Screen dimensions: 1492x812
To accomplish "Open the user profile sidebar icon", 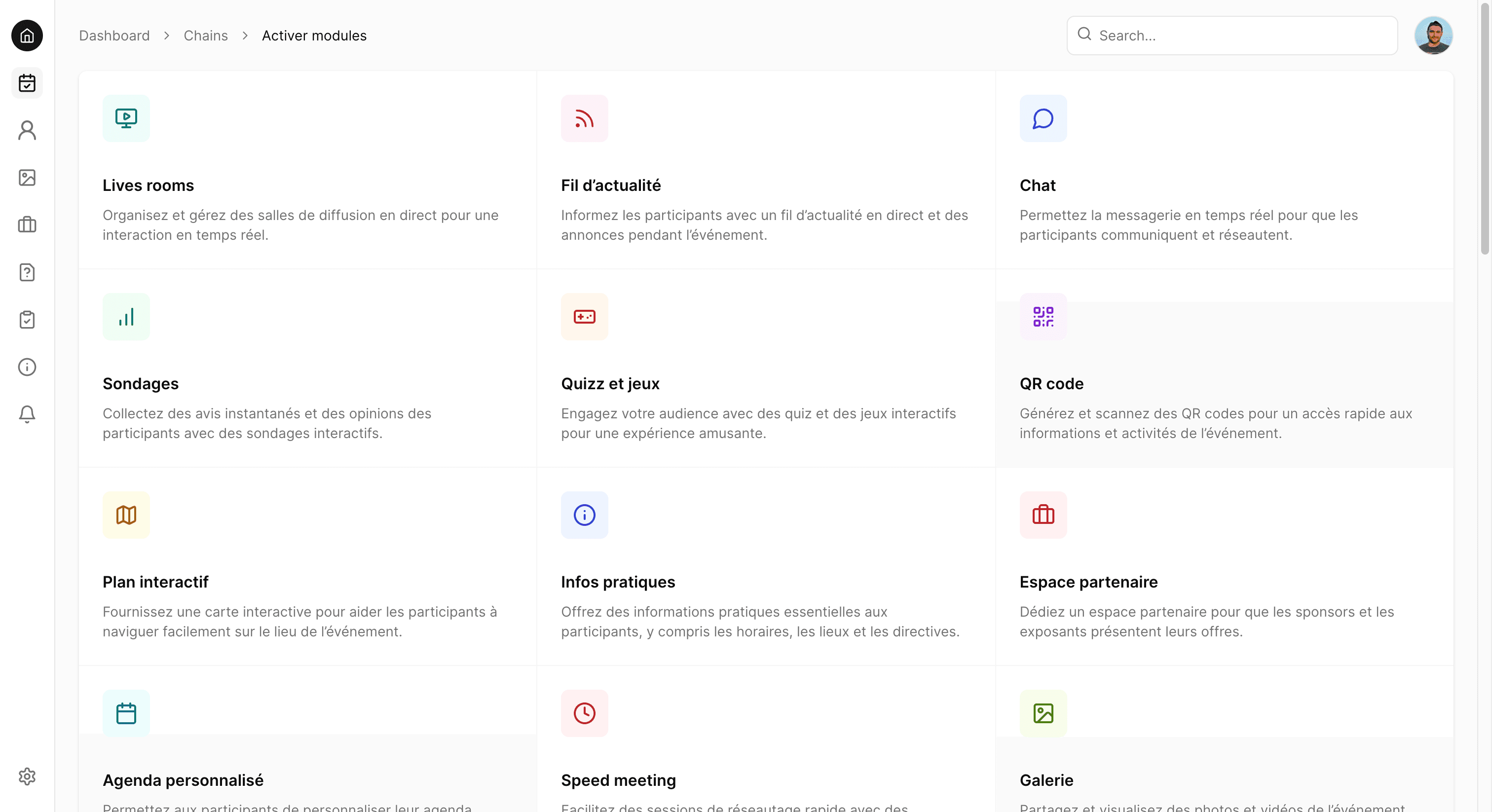I will click(27, 130).
